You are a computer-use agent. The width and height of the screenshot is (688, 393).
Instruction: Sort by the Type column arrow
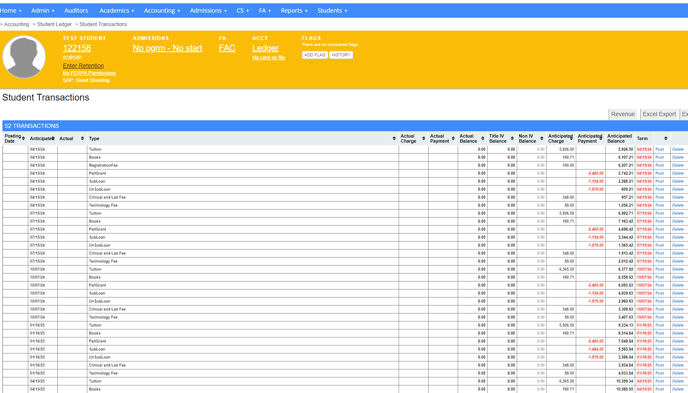(394, 138)
